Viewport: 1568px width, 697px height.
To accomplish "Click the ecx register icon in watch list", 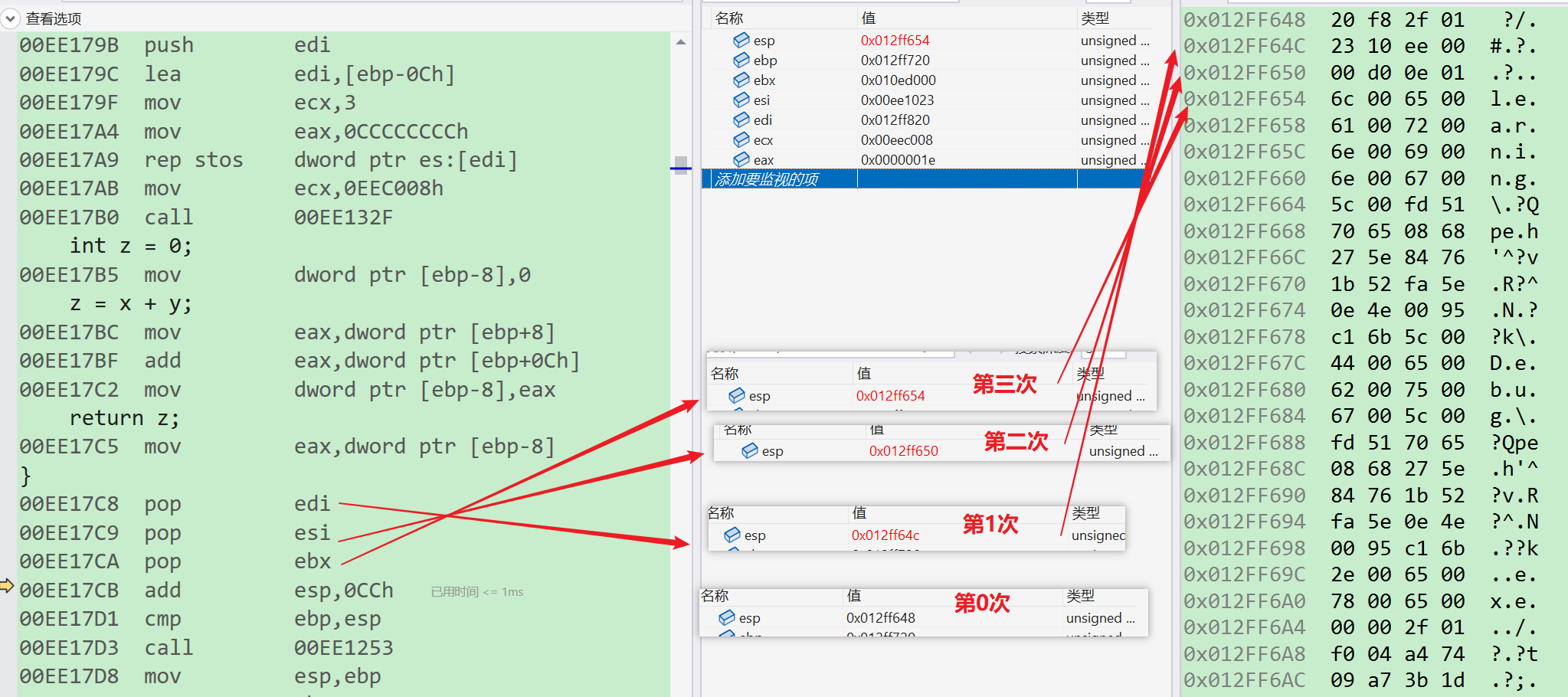I will pyautogui.click(x=741, y=139).
